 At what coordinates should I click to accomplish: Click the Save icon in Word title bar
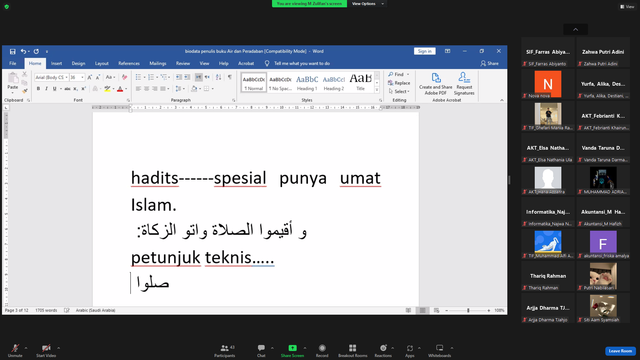(13, 51)
